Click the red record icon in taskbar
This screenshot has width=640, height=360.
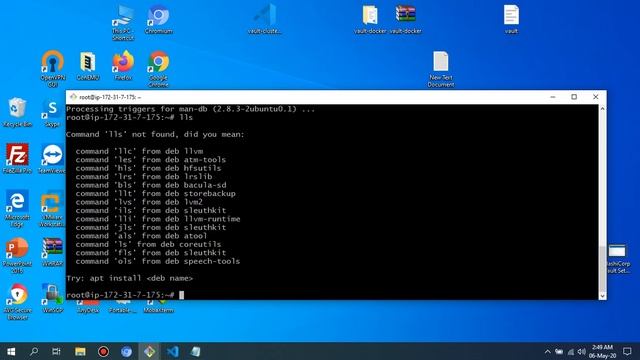(103, 351)
